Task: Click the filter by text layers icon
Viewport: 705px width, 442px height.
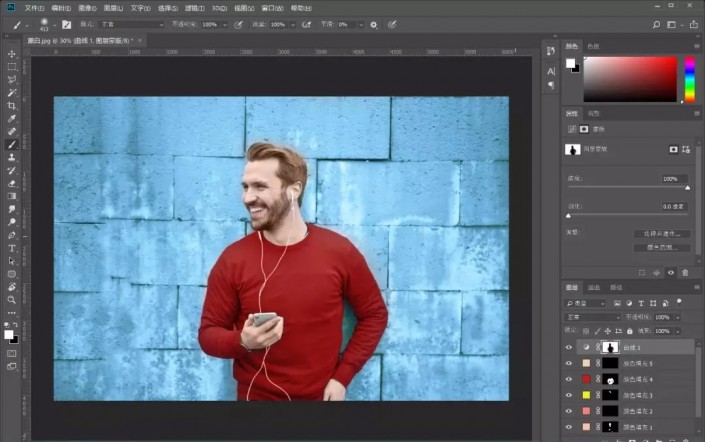Action: [641, 303]
